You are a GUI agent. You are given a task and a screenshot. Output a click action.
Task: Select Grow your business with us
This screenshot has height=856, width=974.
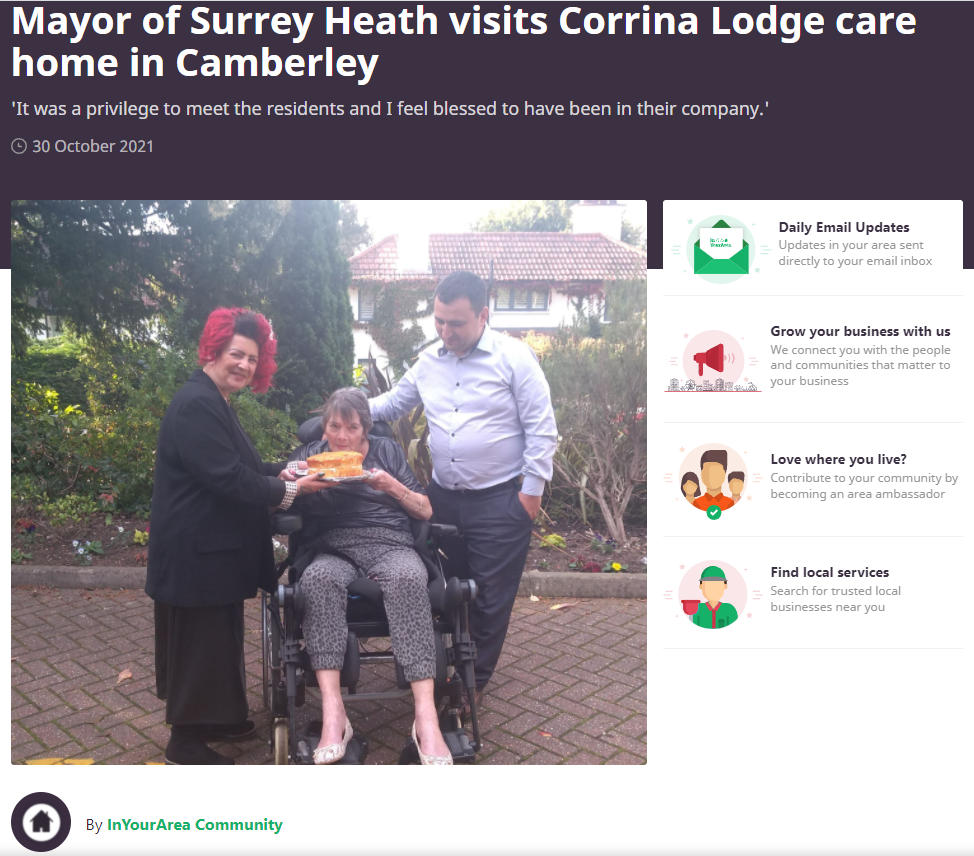[x=860, y=331]
